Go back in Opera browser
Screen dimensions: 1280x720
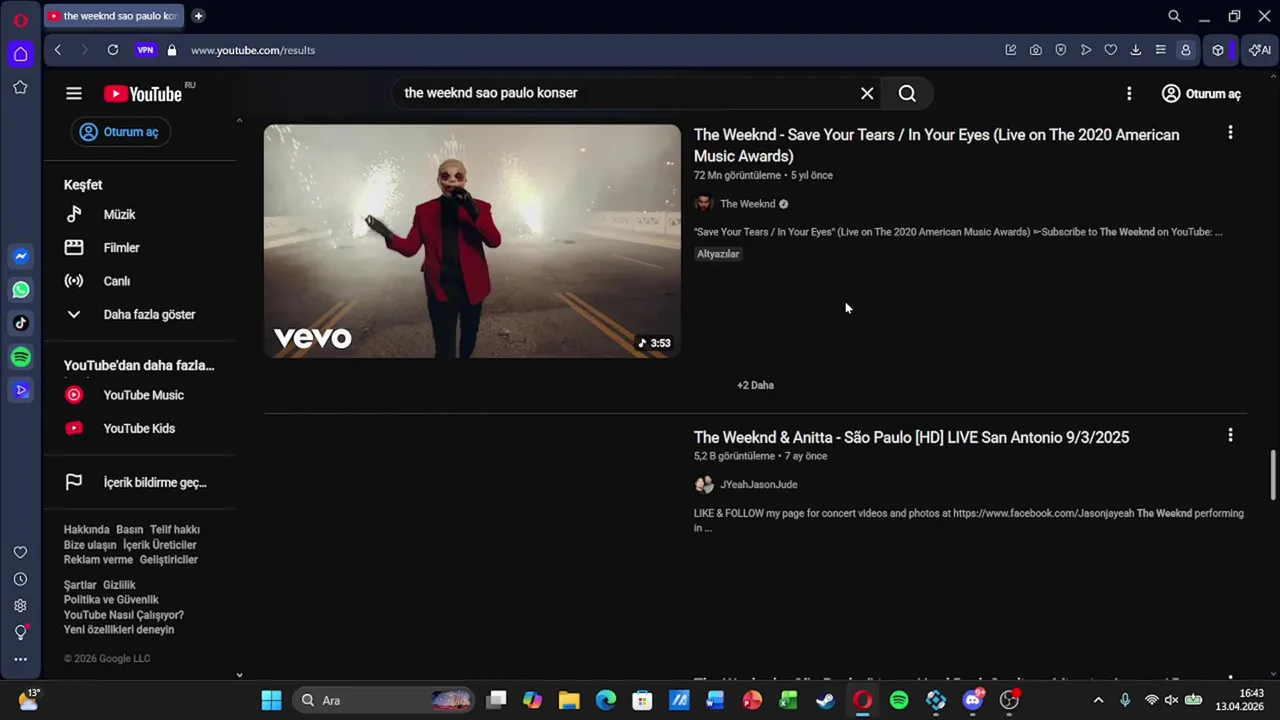tap(58, 50)
